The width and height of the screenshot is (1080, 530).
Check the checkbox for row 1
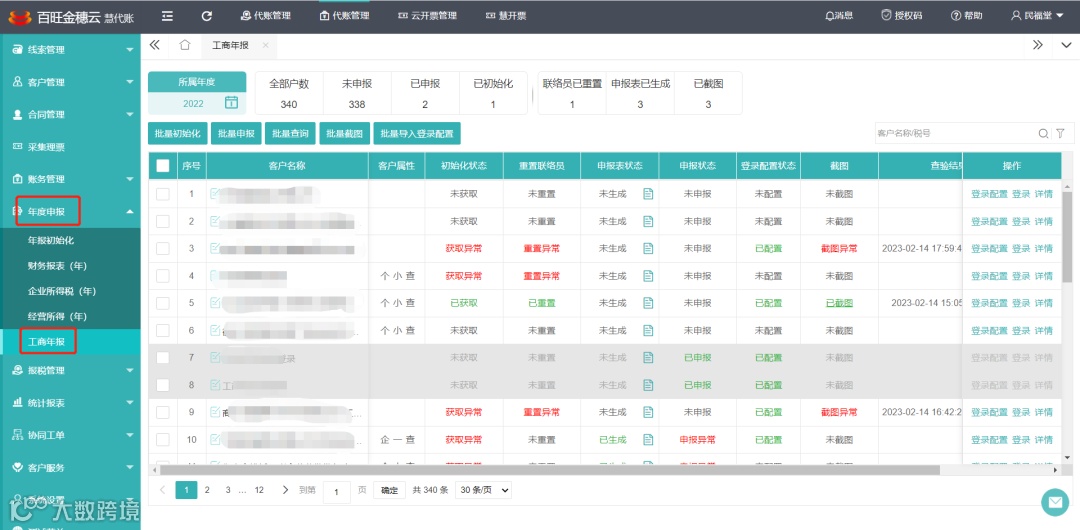pyautogui.click(x=163, y=194)
